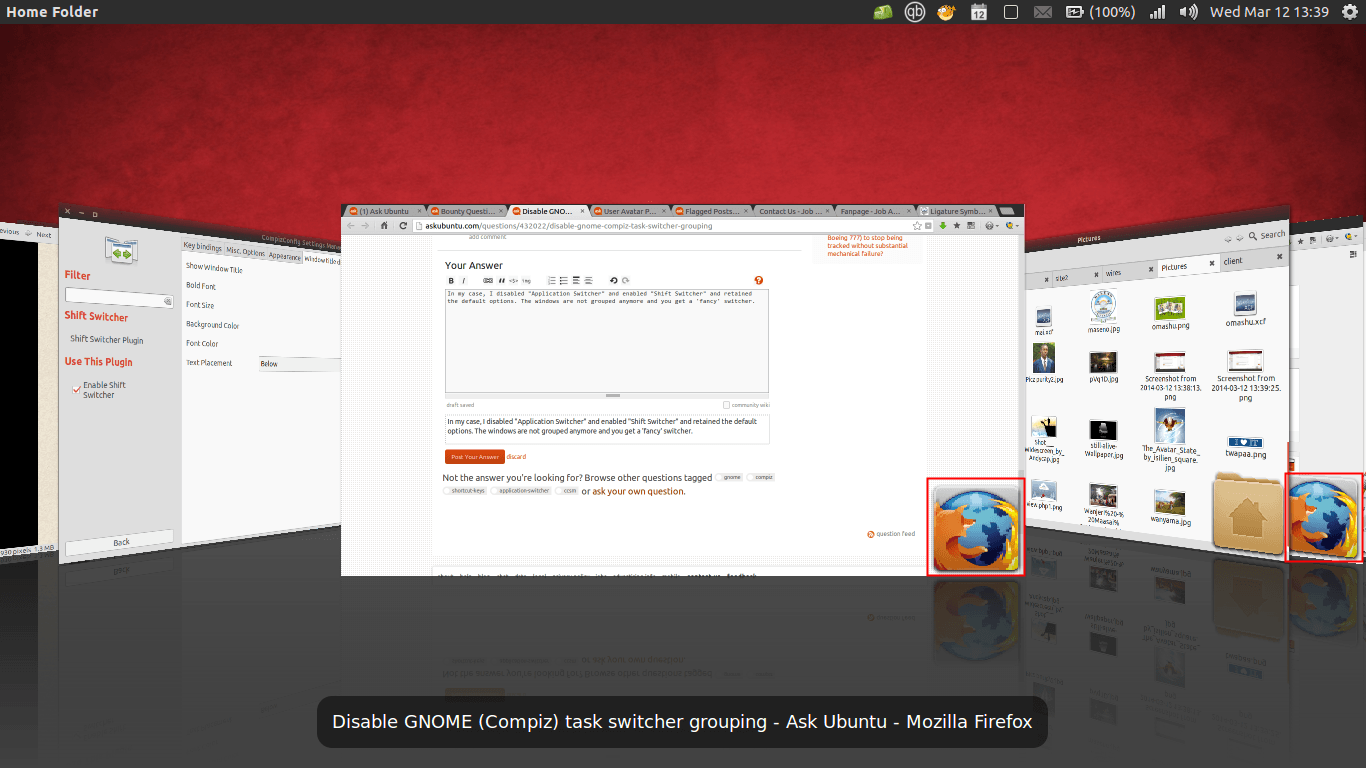Undo the last edit in answer editor
Image resolution: width=1366 pixels, height=768 pixels.
click(x=613, y=280)
